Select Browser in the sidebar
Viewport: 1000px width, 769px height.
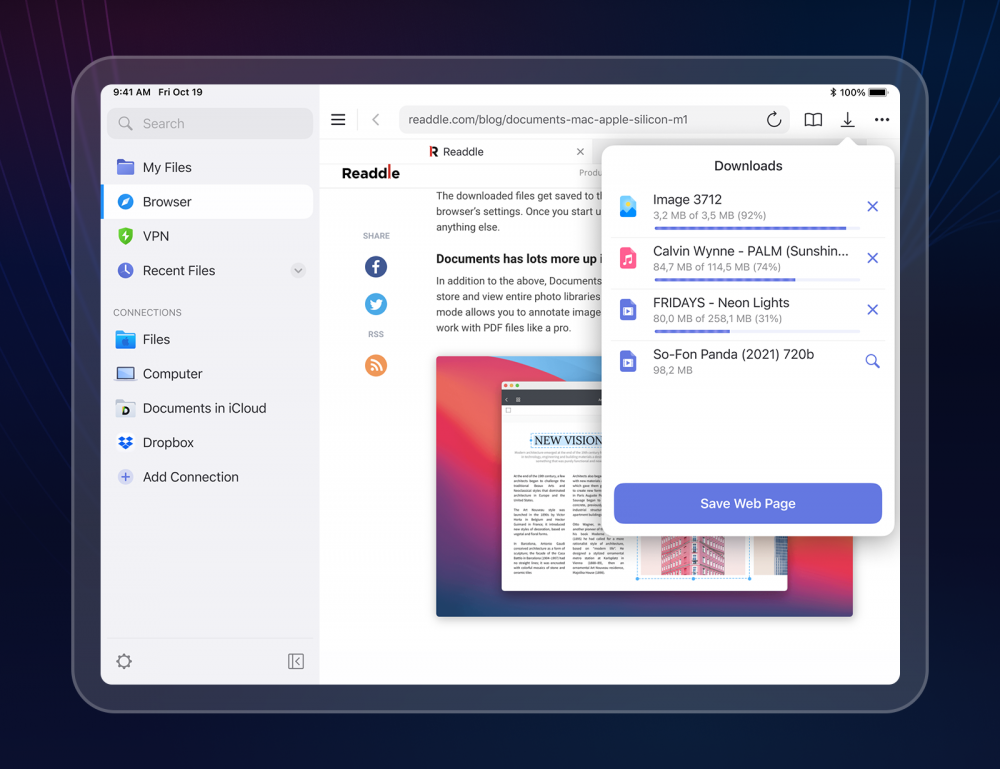click(x=208, y=201)
